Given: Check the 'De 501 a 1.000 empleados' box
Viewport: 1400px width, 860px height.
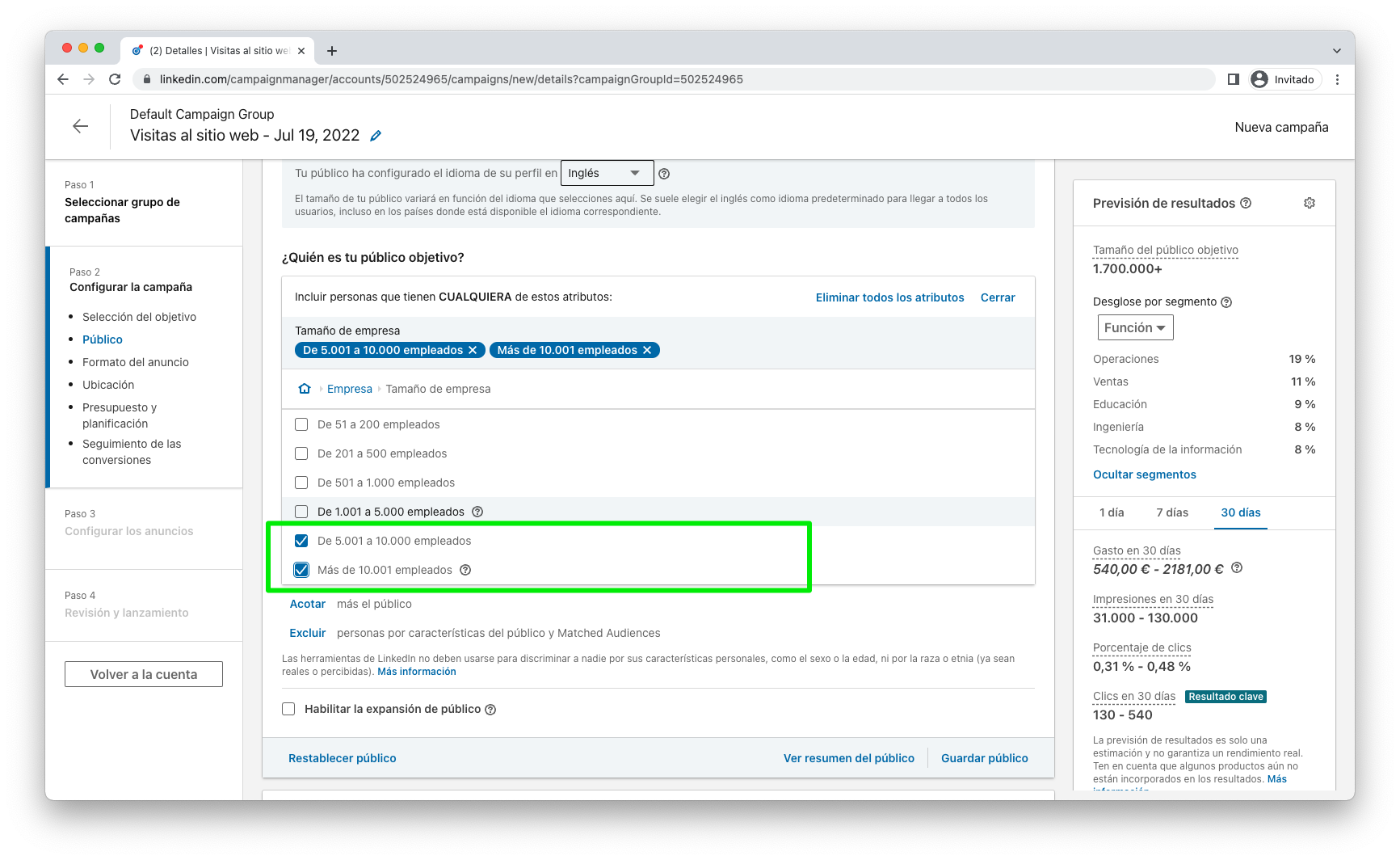Looking at the screenshot, I should tap(301, 483).
